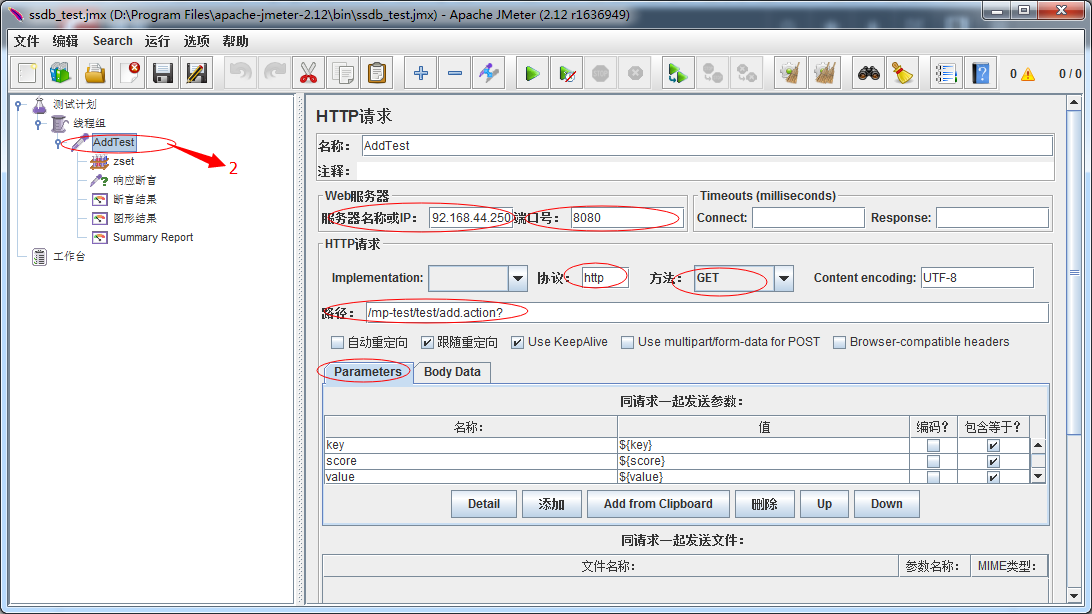Image resolution: width=1092 pixels, height=614 pixels.
Task: Uncheck 包含等于 for key row
Action: 993,446
